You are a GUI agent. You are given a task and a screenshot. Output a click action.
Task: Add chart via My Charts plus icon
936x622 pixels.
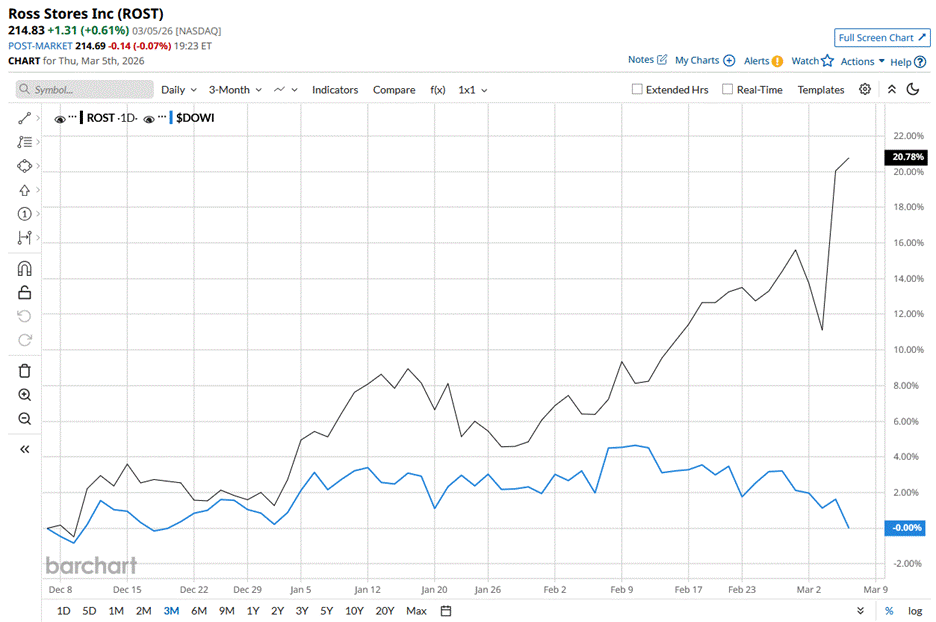(x=729, y=60)
